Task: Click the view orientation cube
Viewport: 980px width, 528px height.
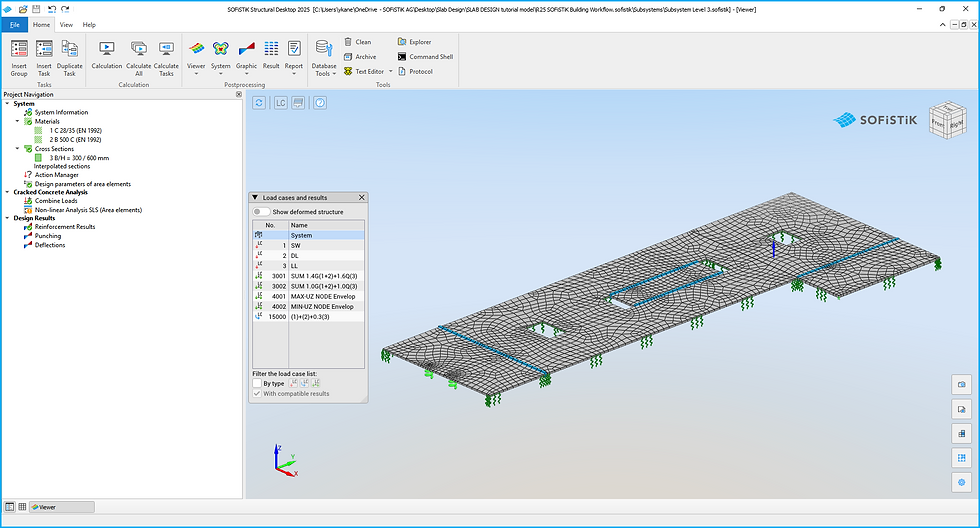Action: coord(947,120)
